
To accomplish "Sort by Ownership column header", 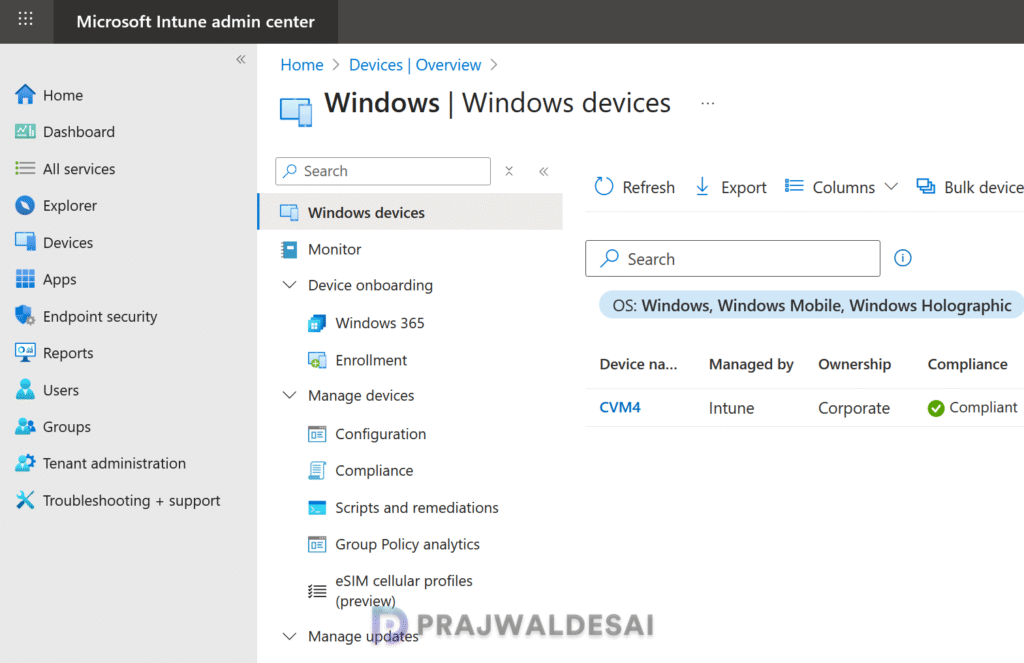I will [x=854, y=364].
